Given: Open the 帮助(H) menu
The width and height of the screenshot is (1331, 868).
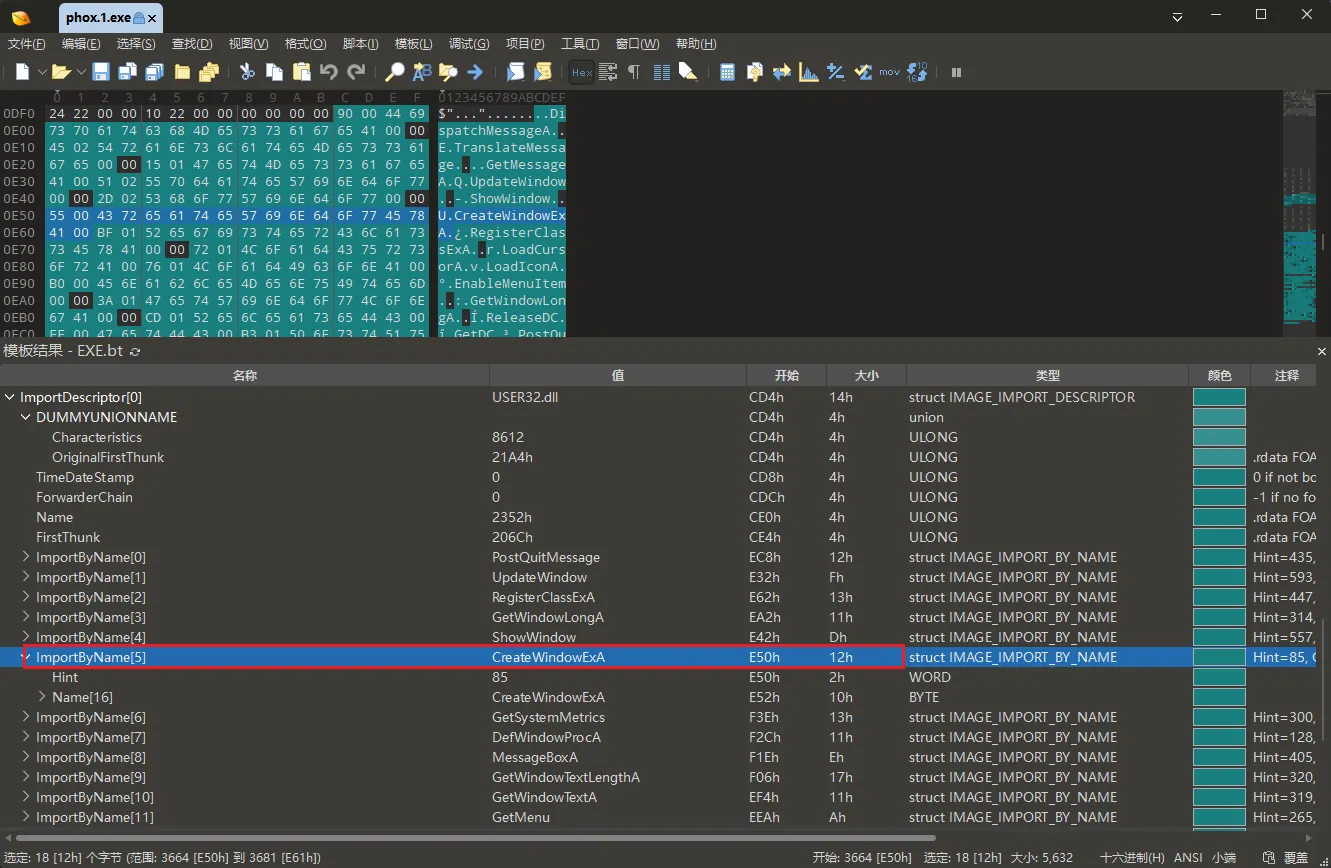Looking at the screenshot, I should [x=696, y=44].
